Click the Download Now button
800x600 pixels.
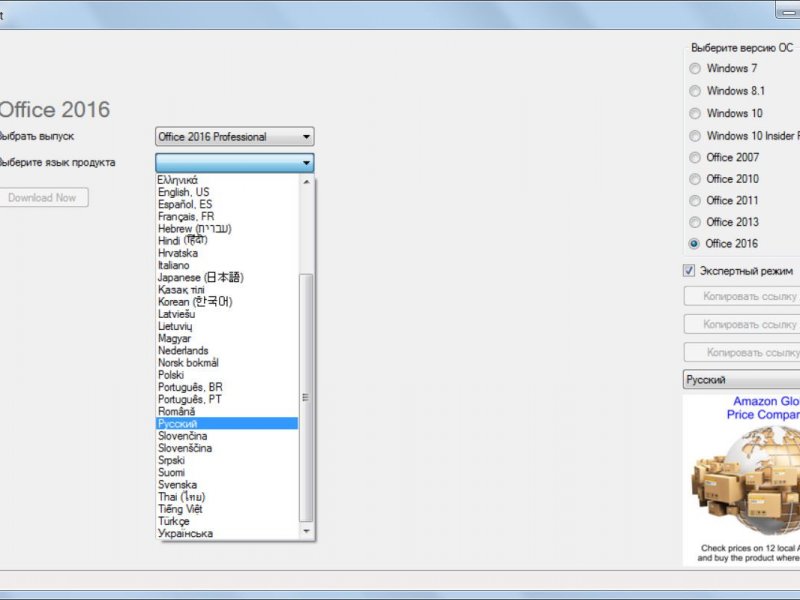pos(42,197)
